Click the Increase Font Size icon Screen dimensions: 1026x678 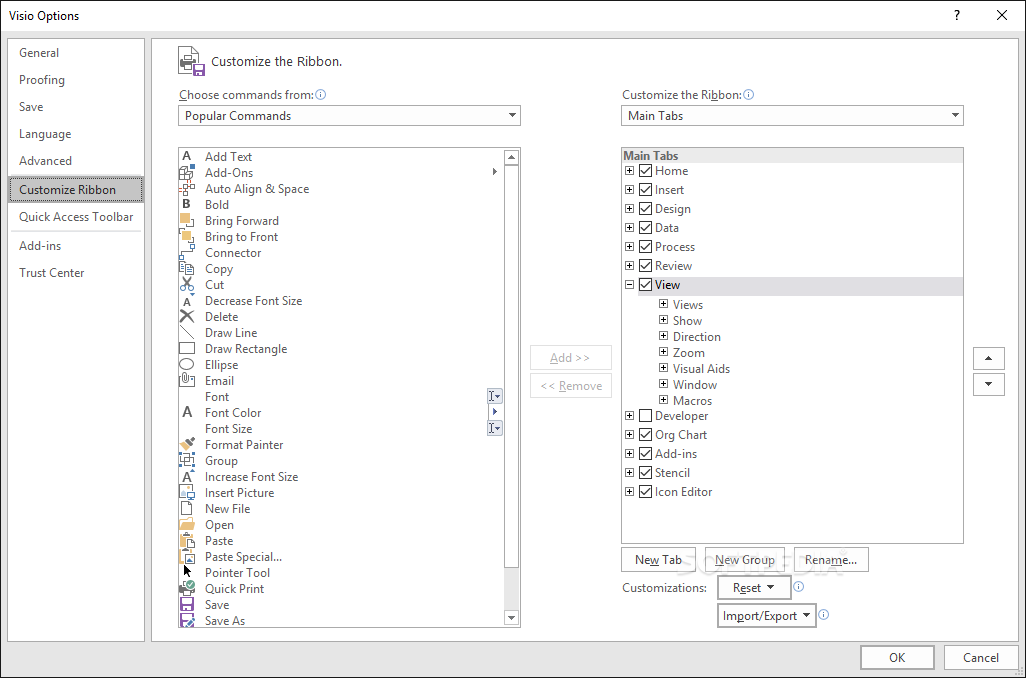tap(187, 476)
